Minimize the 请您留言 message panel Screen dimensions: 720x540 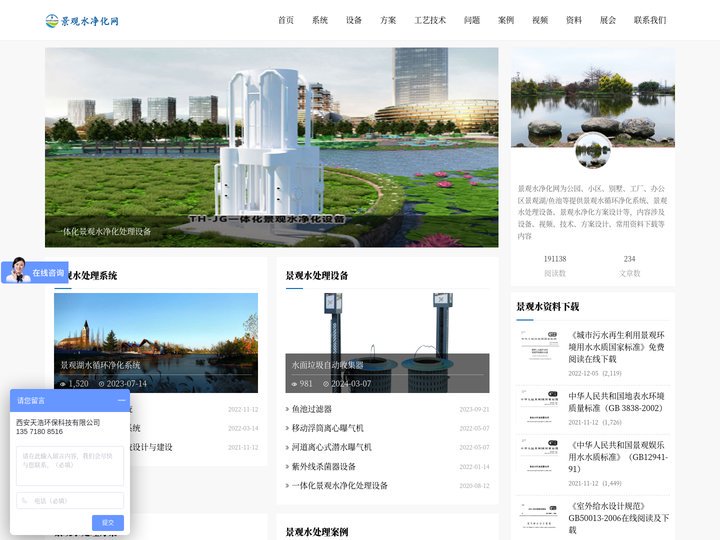tap(121, 400)
